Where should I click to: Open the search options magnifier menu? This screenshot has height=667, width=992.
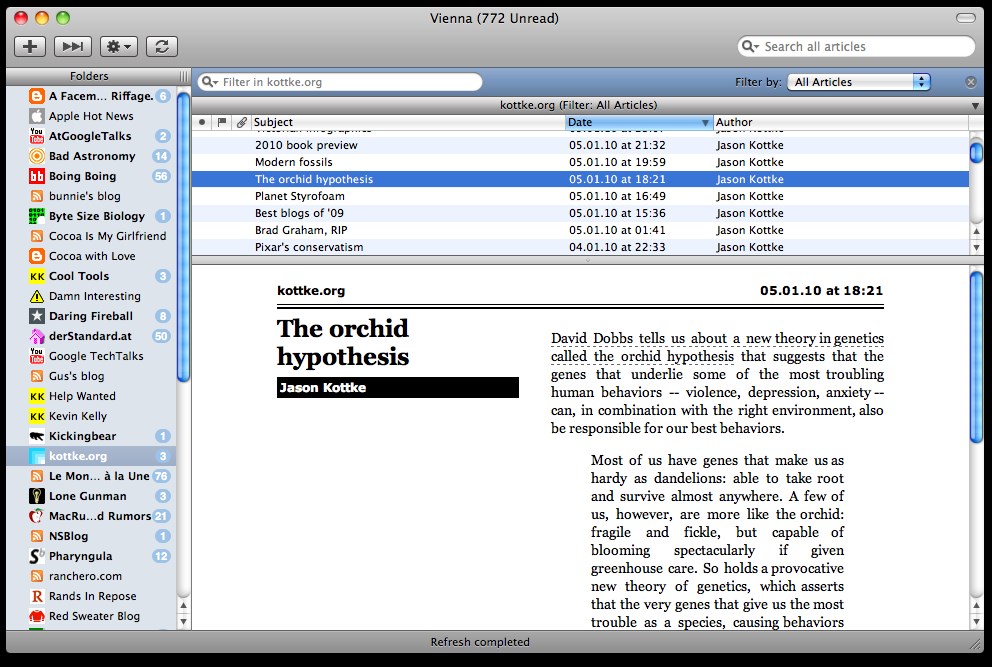(x=750, y=46)
